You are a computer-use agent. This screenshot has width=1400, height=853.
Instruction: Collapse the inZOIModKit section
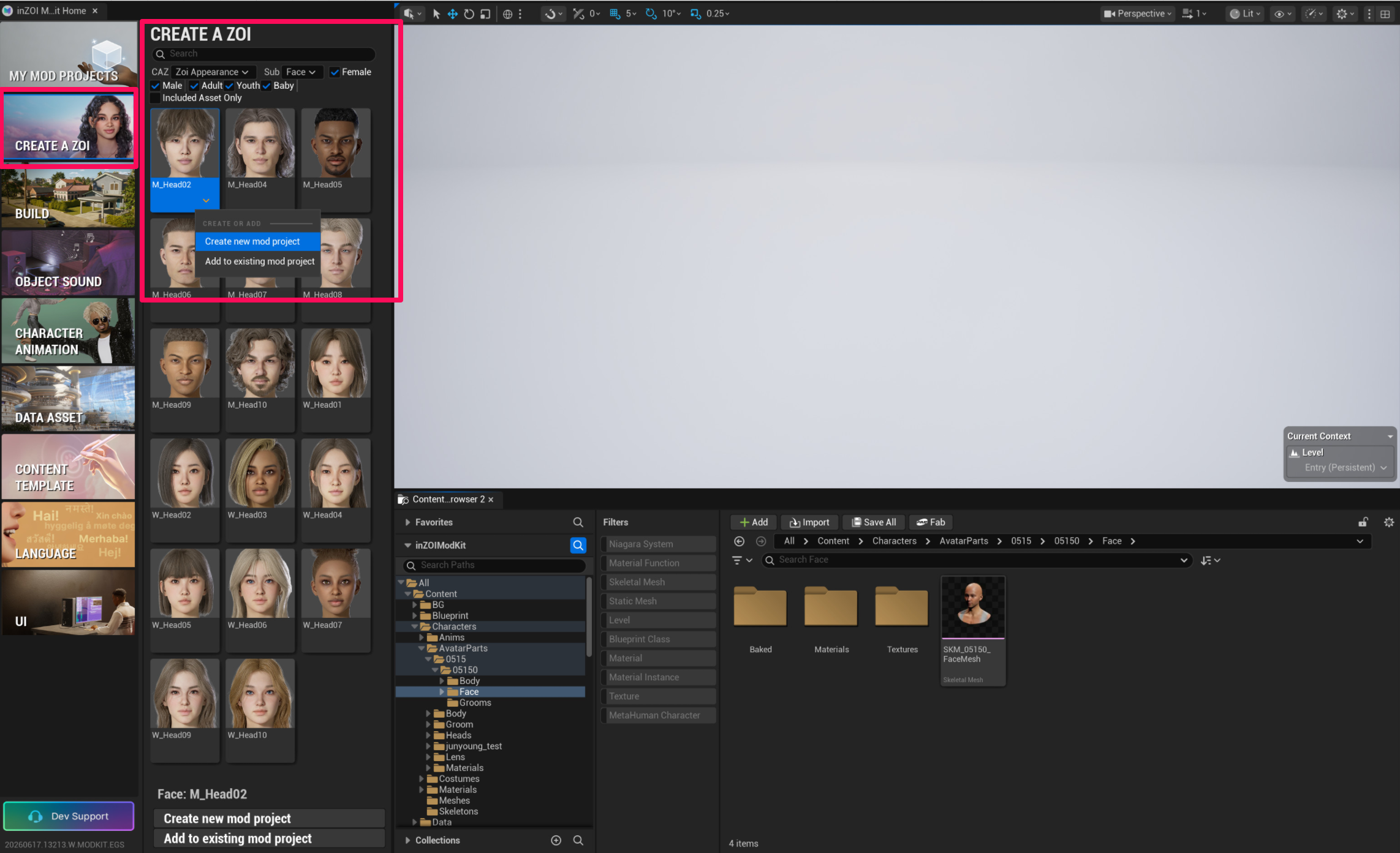[x=407, y=545]
